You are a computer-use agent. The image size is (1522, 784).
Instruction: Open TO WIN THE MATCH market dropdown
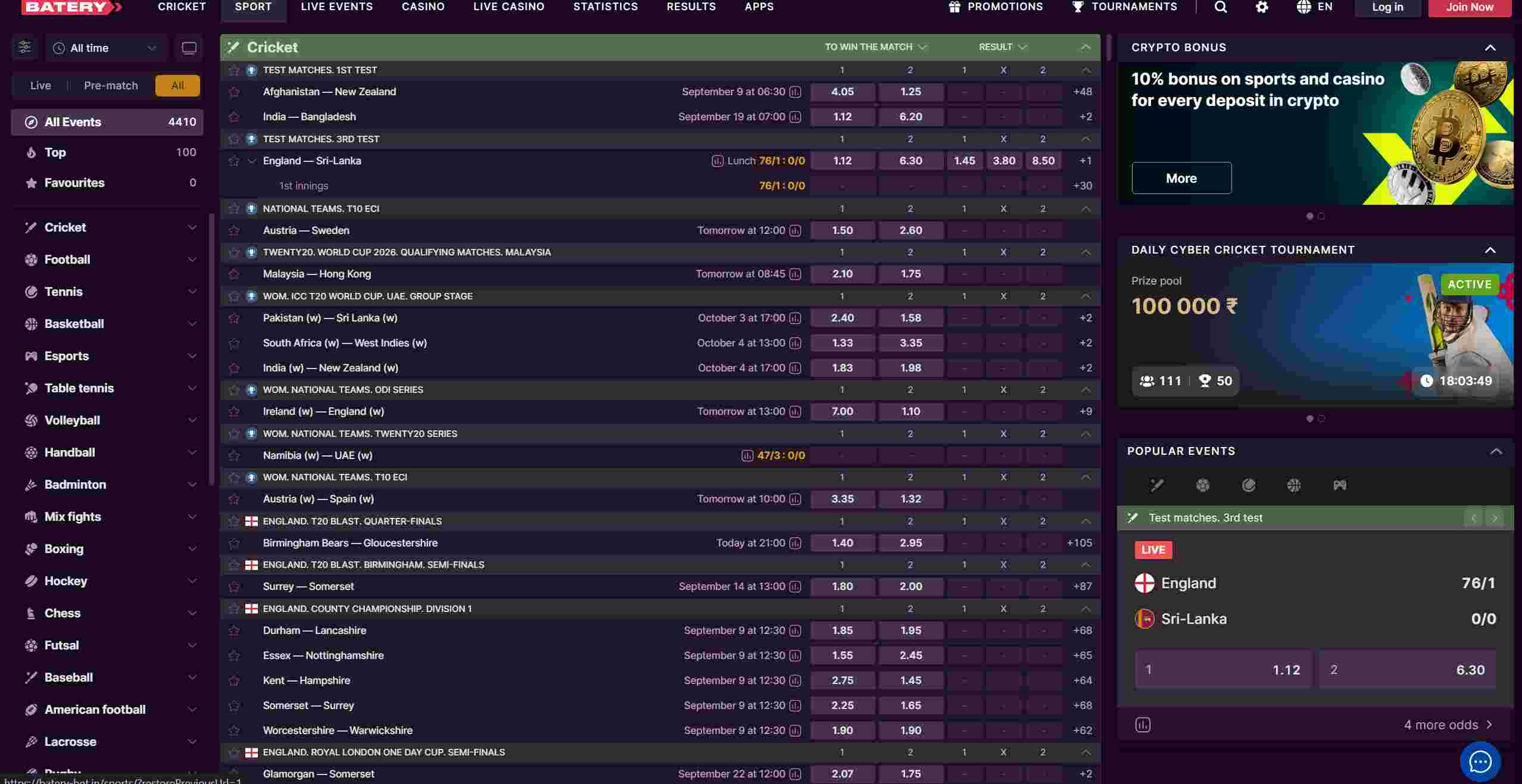pyautogui.click(x=876, y=47)
